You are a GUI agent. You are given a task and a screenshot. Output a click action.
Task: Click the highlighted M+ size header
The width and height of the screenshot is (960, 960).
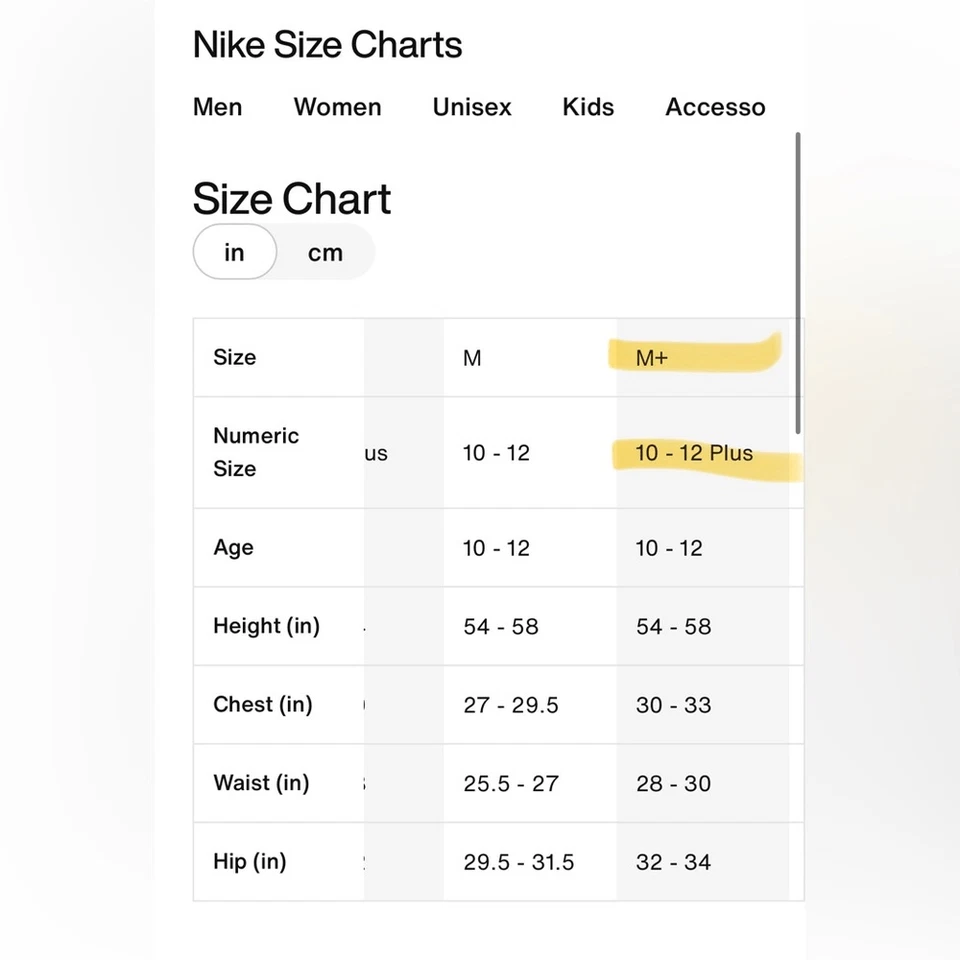click(652, 358)
